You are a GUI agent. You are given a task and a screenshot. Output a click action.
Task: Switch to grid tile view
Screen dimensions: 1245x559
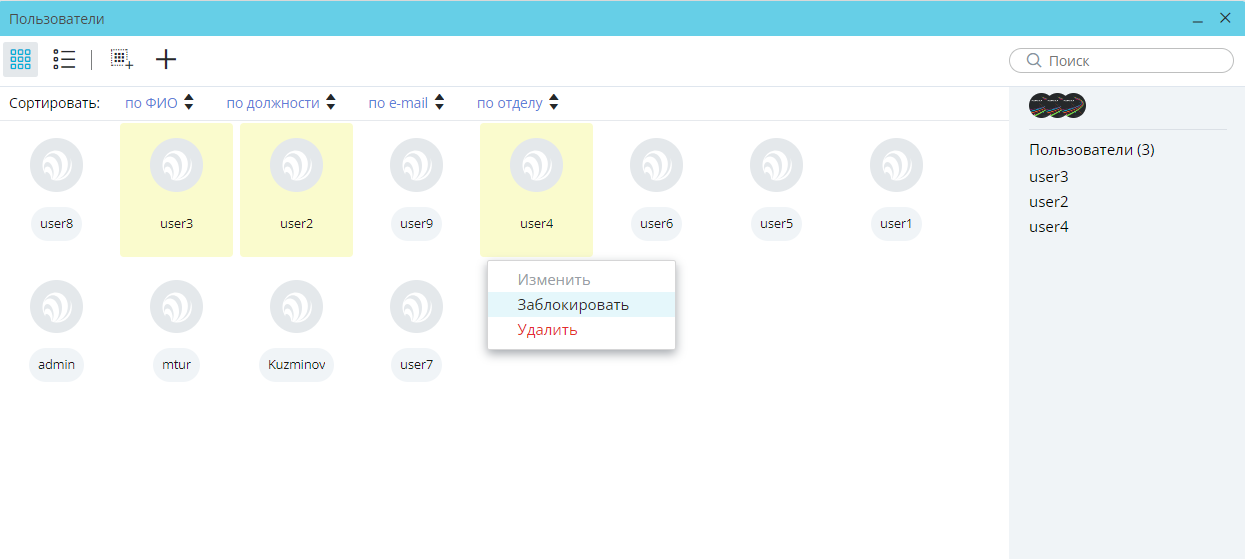coord(20,60)
